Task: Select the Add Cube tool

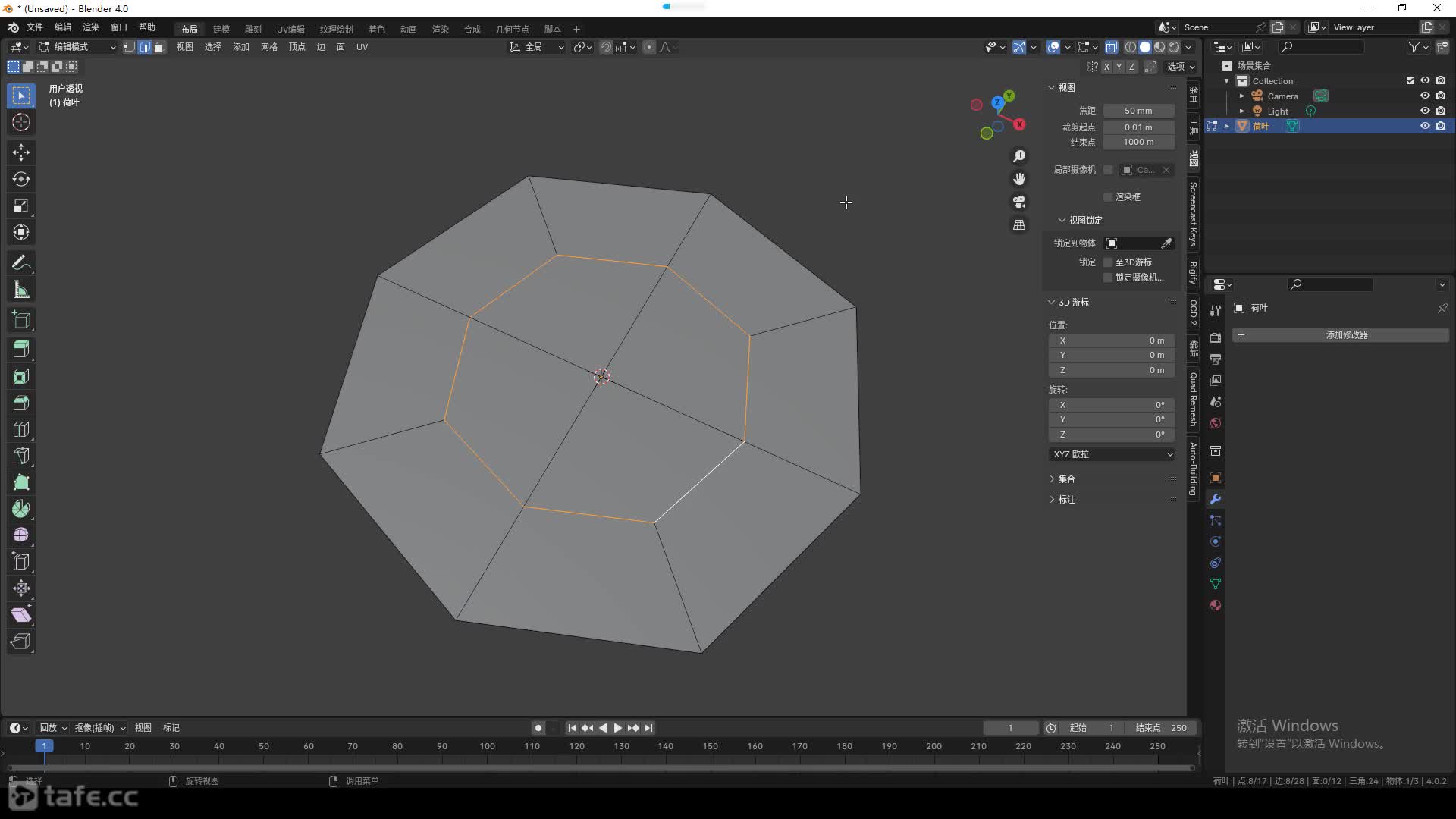Action: click(21, 320)
